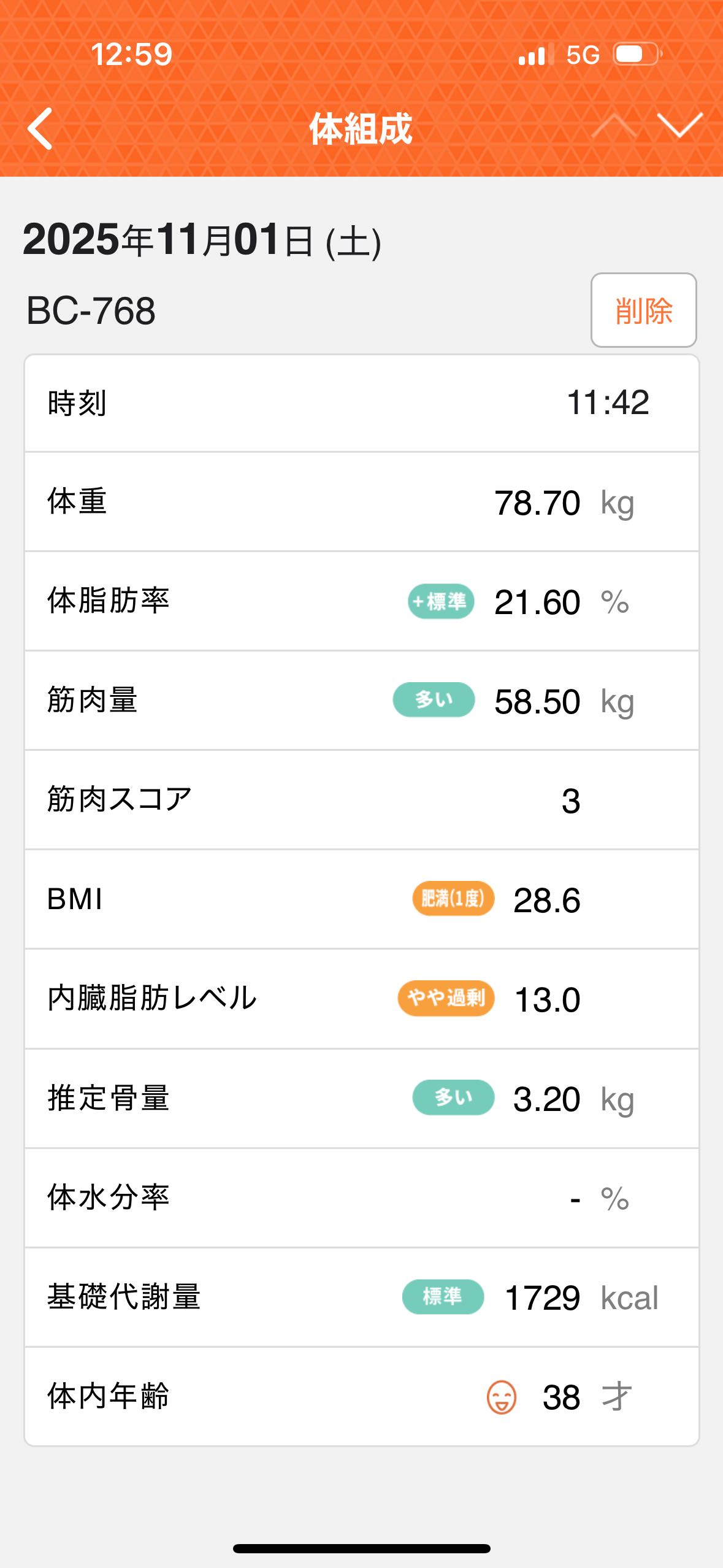Go to previous record with up chevron
The height and width of the screenshot is (1568, 723).
pyautogui.click(x=613, y=126)
